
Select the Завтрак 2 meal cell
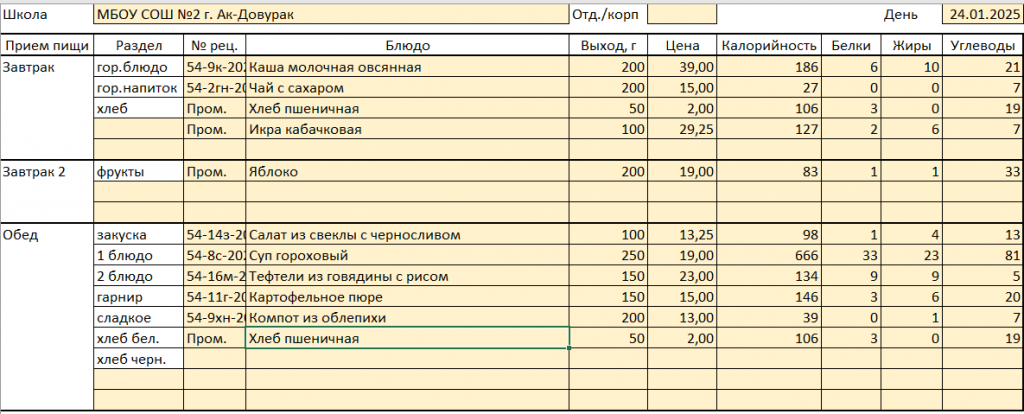tap(46, 172)
